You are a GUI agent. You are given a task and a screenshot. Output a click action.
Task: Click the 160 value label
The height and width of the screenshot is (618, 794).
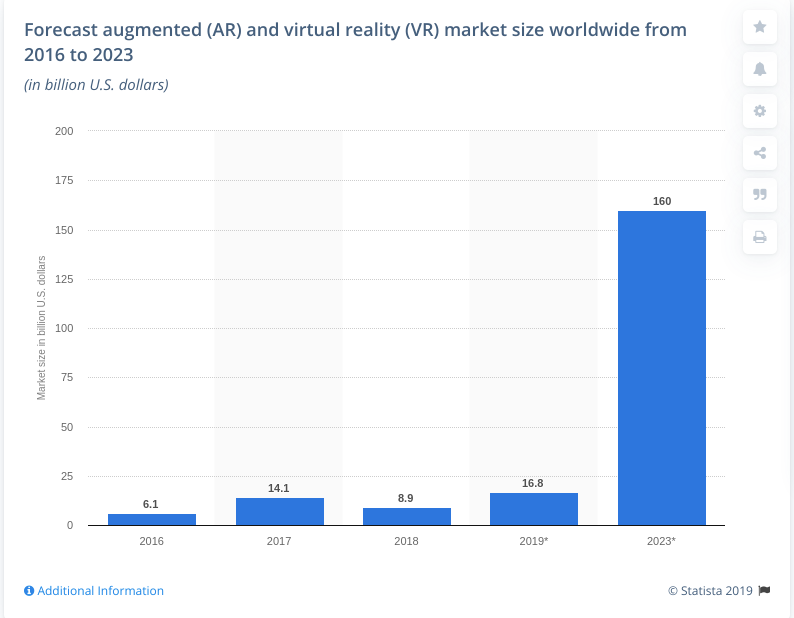pyautogui.click(x=662, y=201)
